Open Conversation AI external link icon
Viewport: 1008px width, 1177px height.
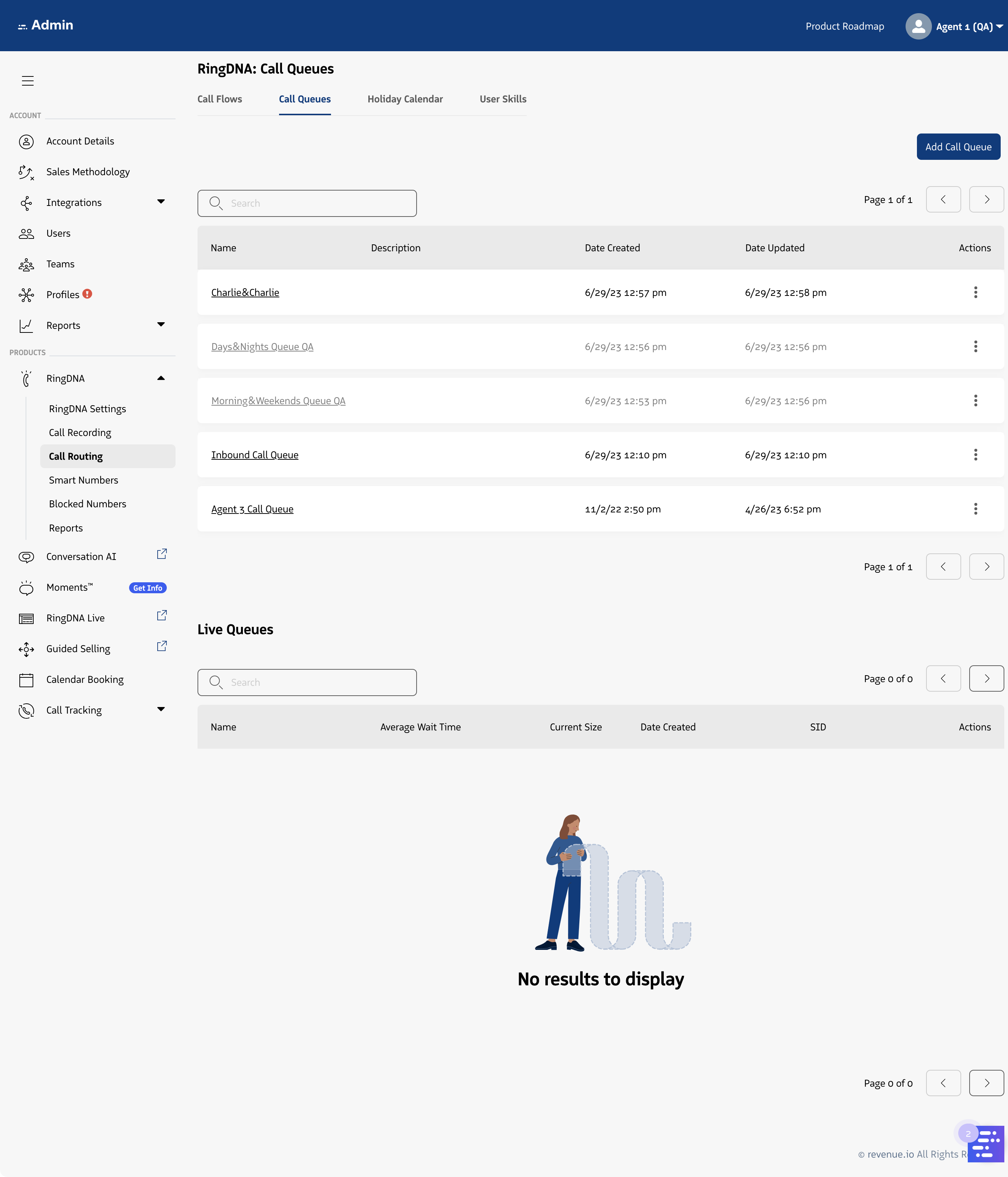162,554
